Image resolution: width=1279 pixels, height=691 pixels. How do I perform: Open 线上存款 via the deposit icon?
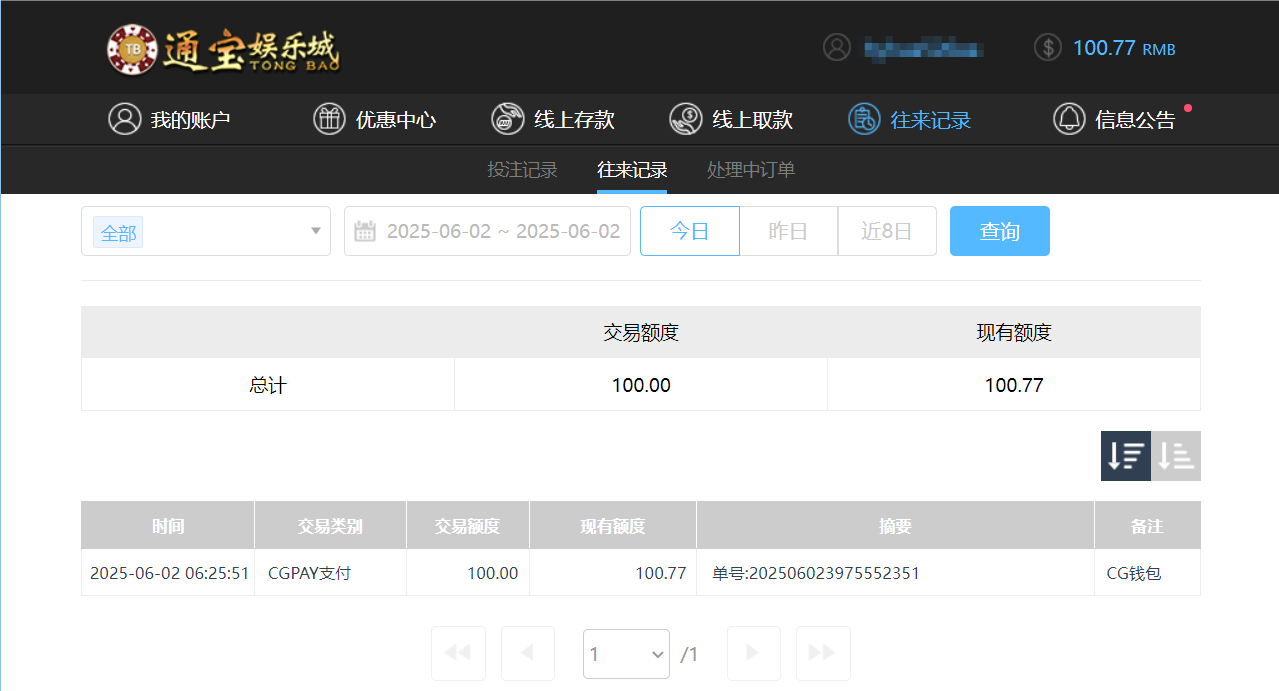coord(507,119)
